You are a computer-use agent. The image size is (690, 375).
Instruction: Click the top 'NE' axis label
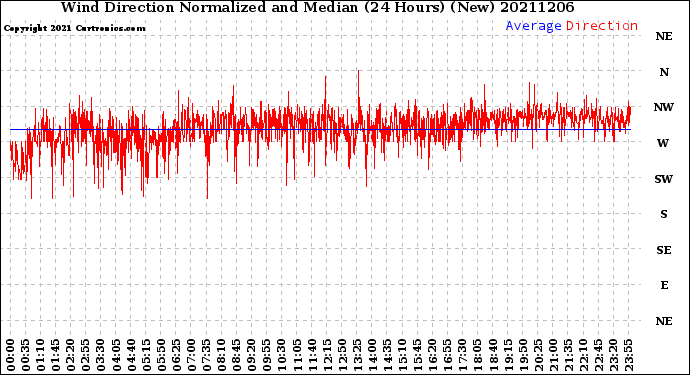[664, 37]
